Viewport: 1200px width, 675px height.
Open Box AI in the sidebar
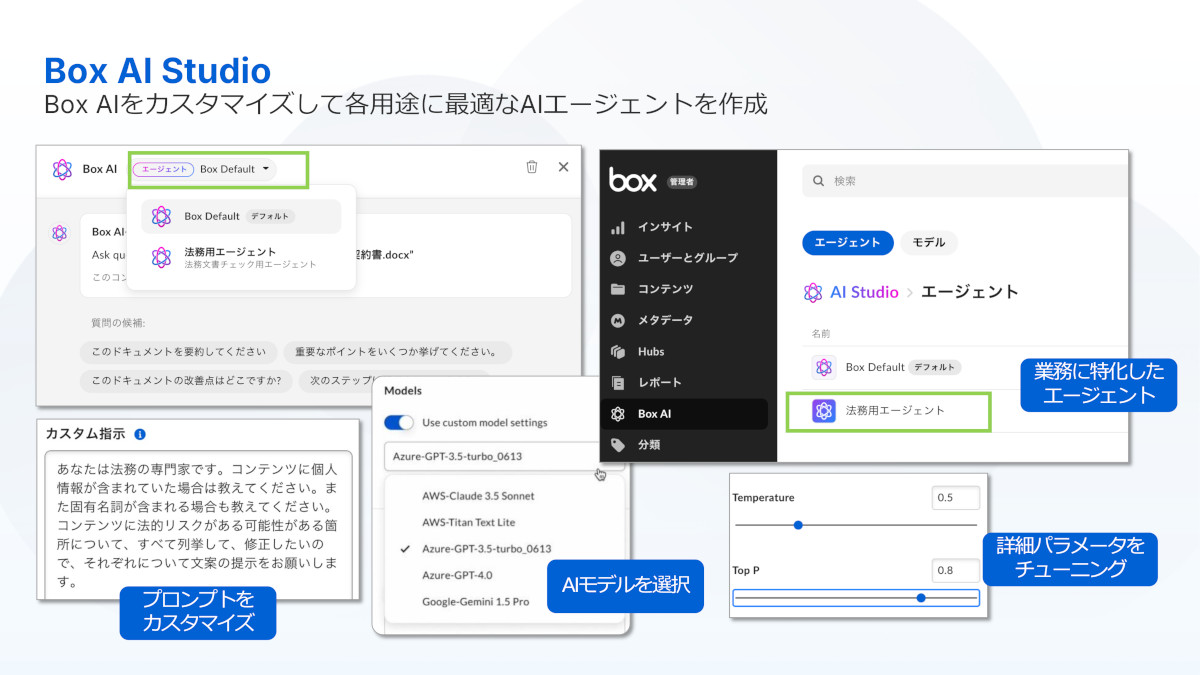click(x=685, y=414)
